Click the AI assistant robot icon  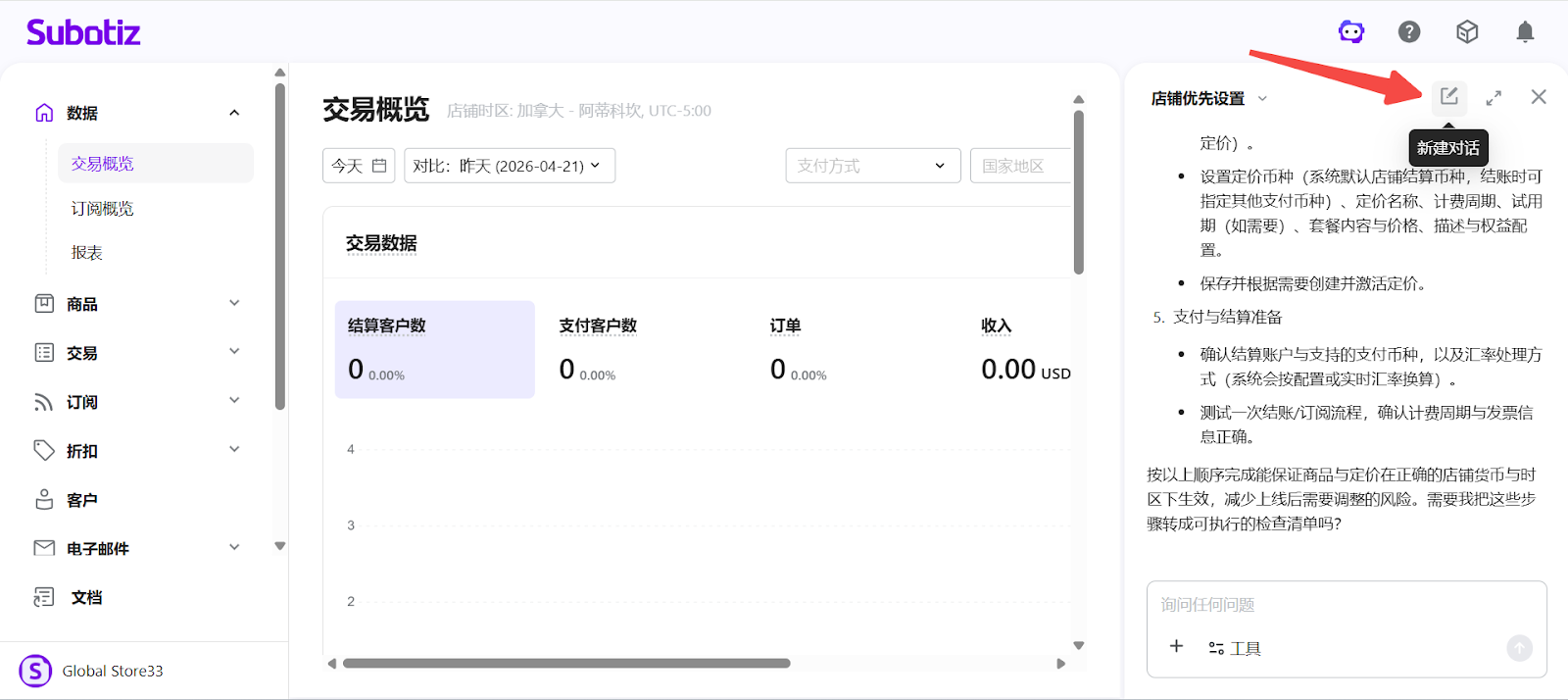pos(1351,32)
